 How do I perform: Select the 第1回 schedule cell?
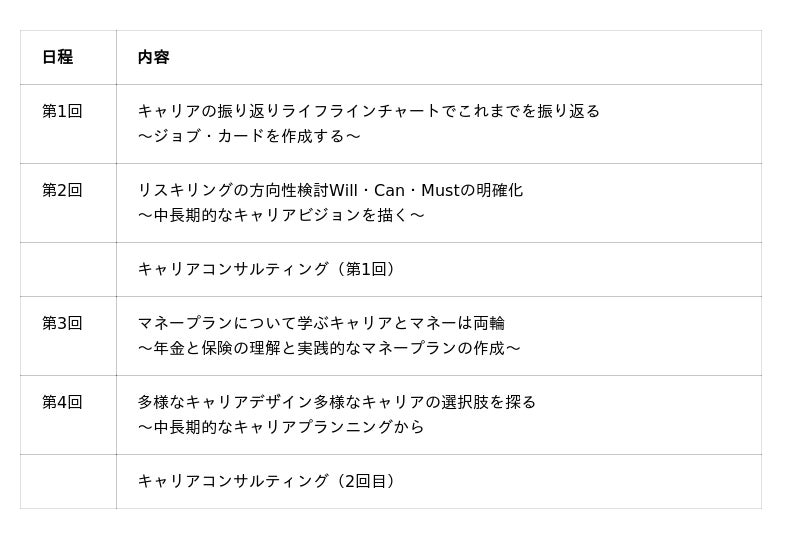[x=62, y=111]
